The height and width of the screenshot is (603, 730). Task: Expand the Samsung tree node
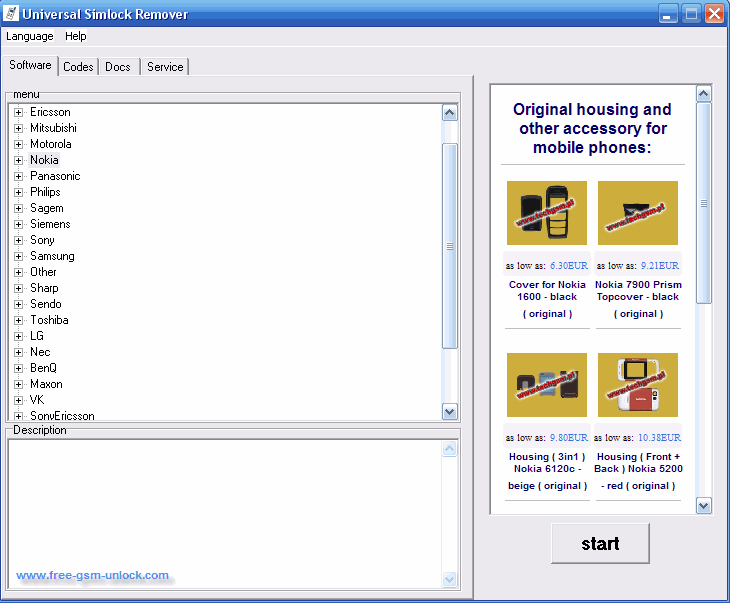[18, 256]
